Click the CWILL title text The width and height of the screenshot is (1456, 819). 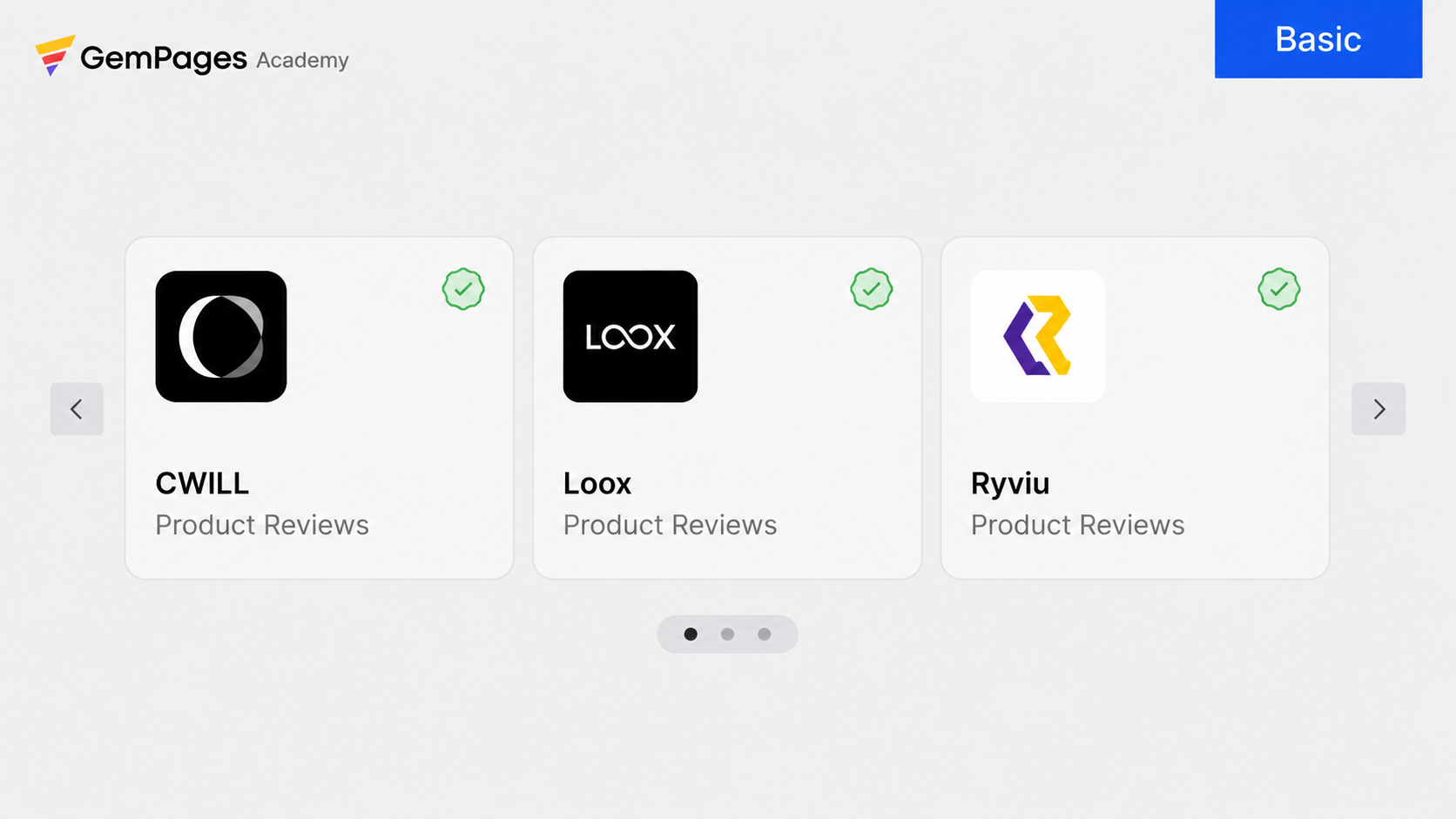(x=202, y=483)
